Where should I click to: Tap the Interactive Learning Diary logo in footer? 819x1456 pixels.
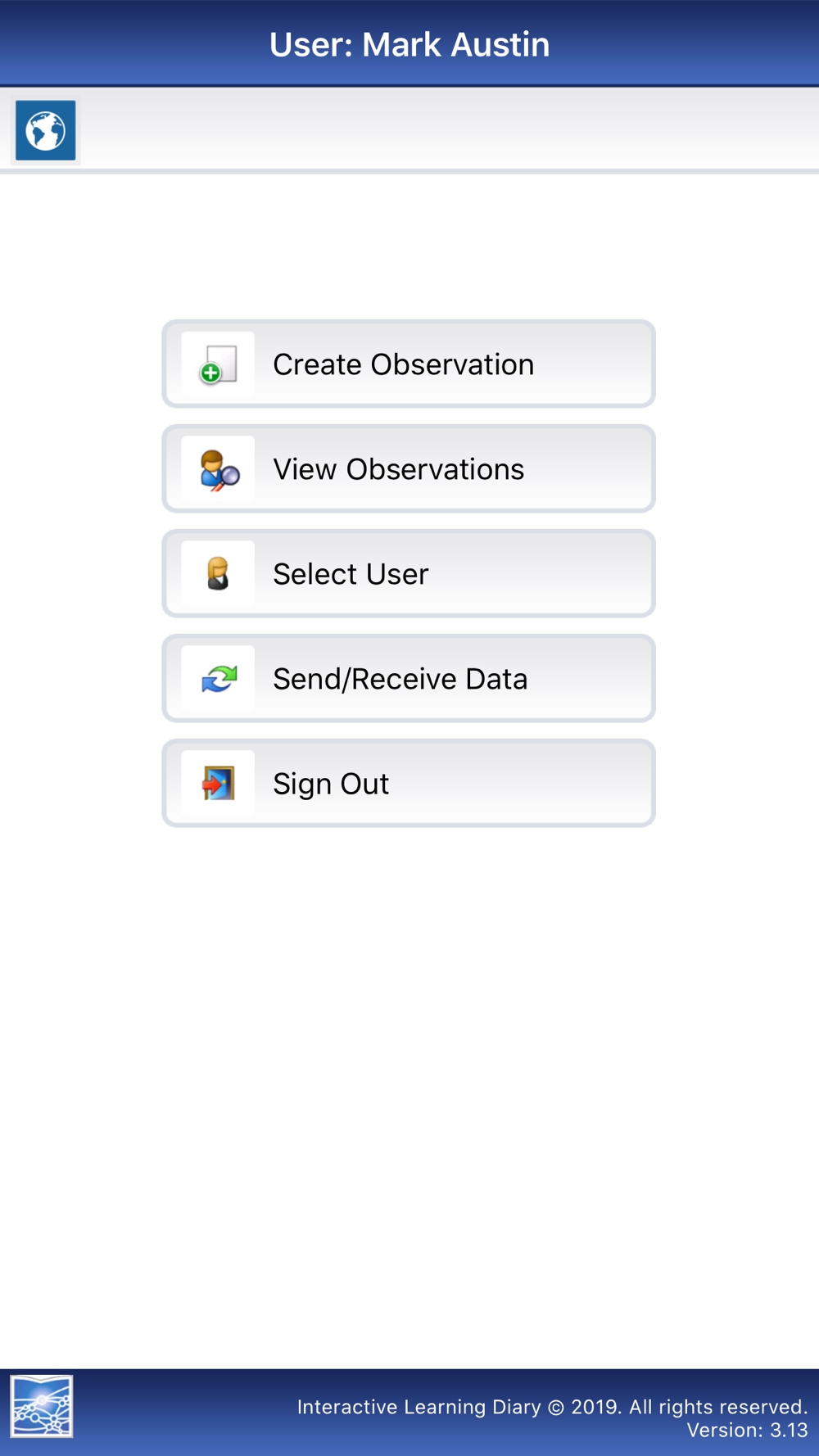42,1406
